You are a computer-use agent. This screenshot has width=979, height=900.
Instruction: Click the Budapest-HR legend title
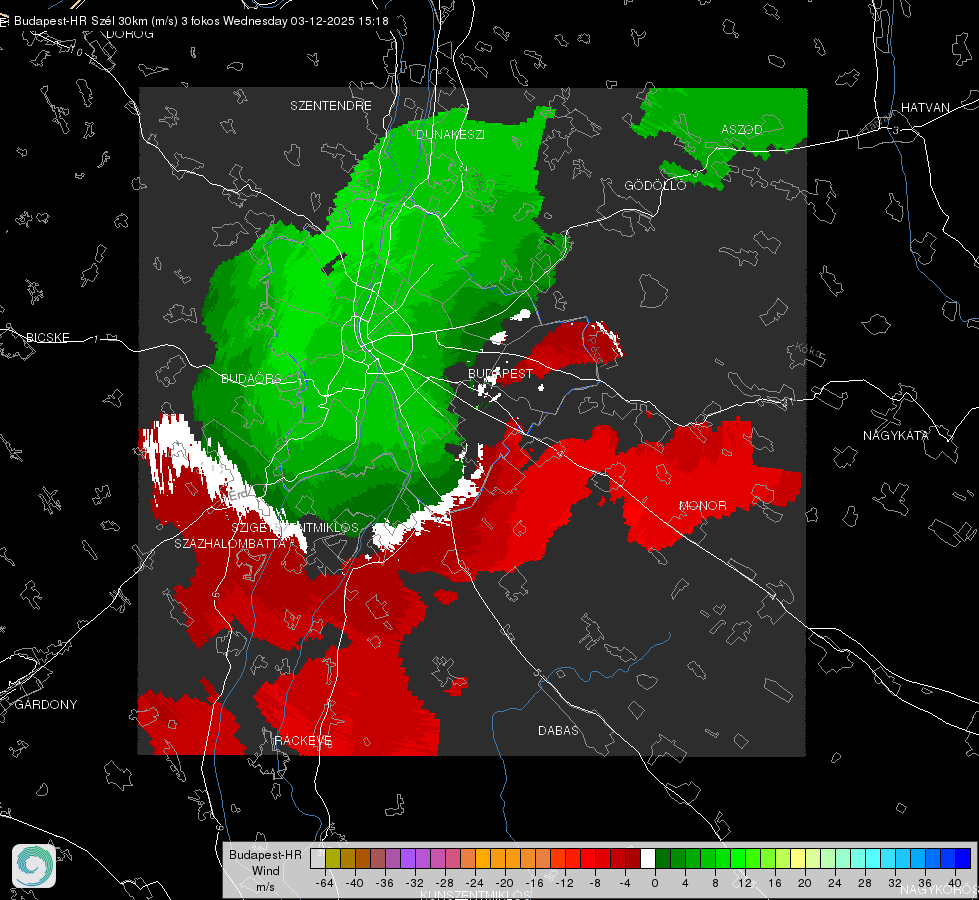(265, 855)
